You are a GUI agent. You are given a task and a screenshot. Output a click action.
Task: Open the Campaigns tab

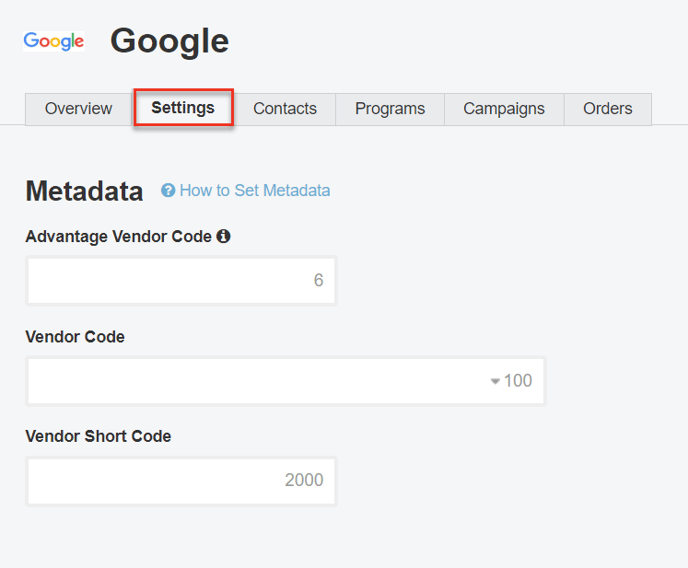[x=504, y=109]
